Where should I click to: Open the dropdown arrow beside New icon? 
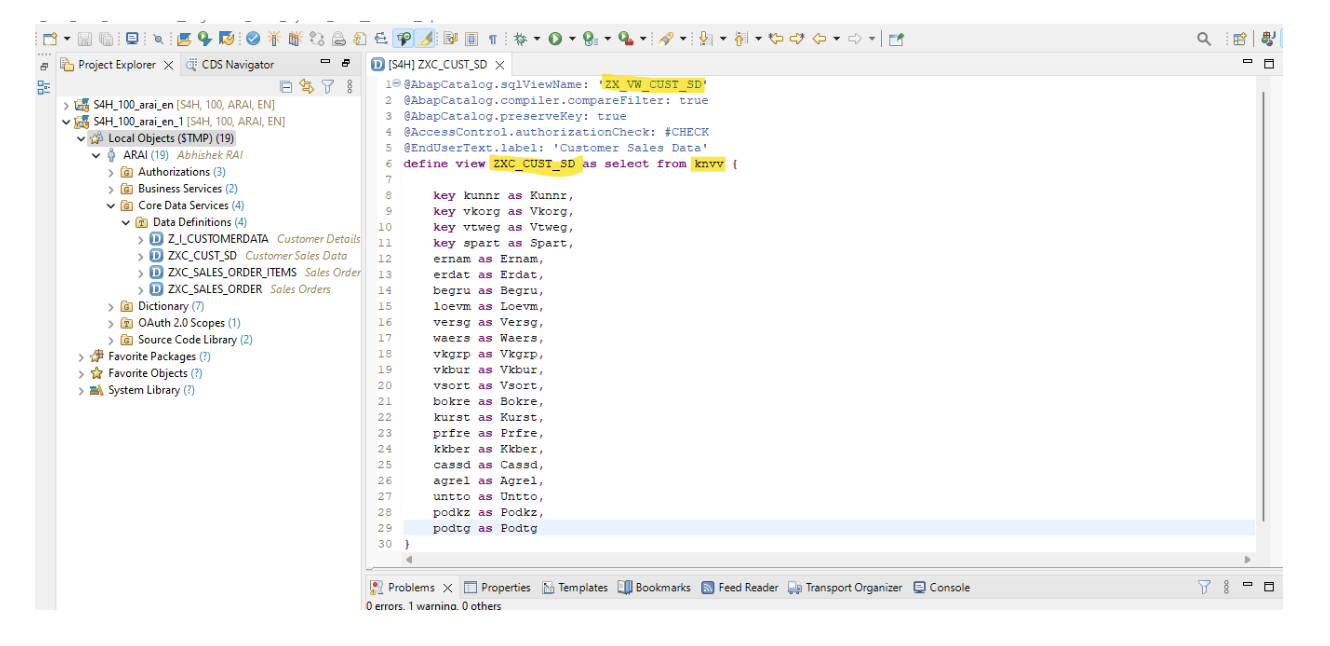[x=66, y=39]
